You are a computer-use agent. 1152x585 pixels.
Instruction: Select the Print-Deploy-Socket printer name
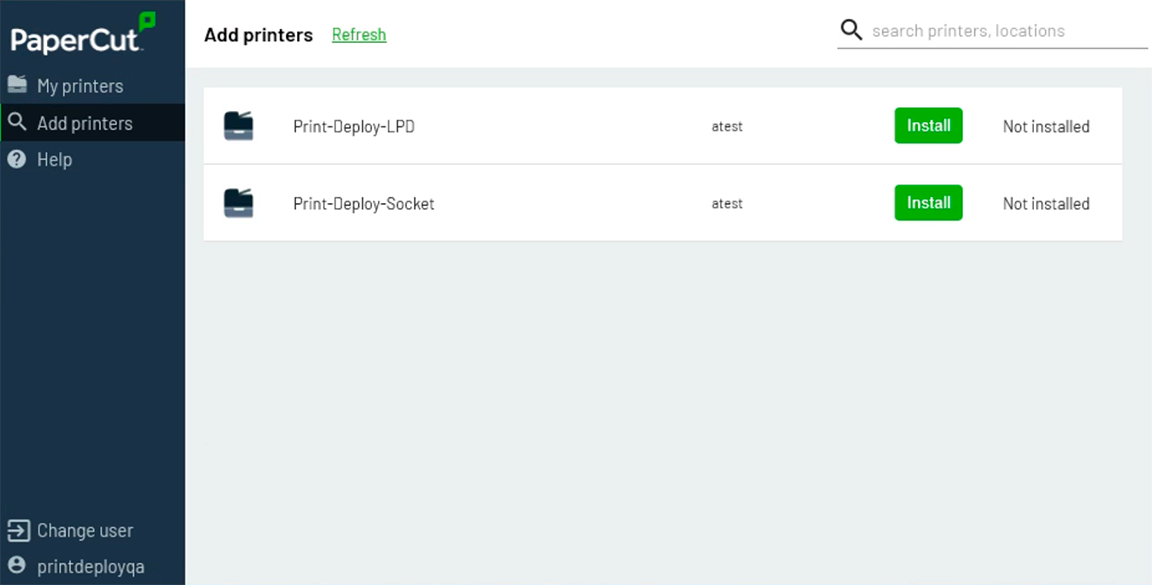pyautogui.click(x=364, y=204)
